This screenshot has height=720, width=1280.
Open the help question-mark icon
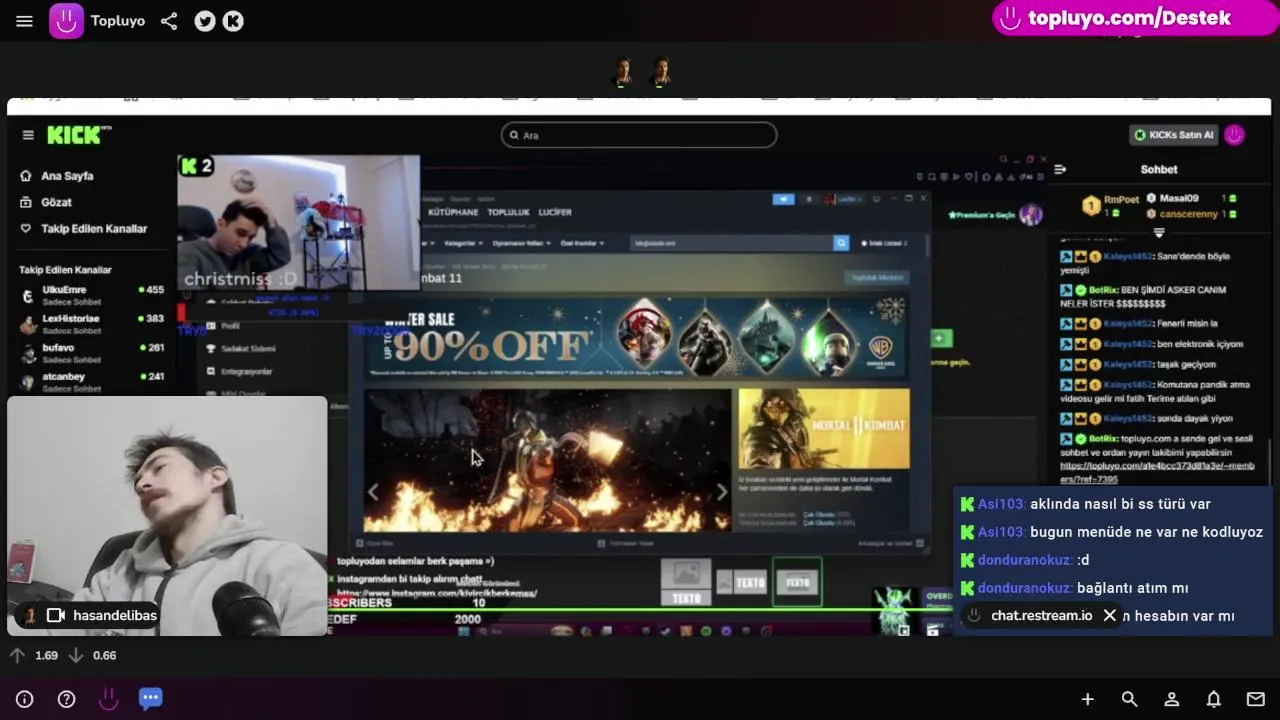pyautogui.click(x=66, y=699)
